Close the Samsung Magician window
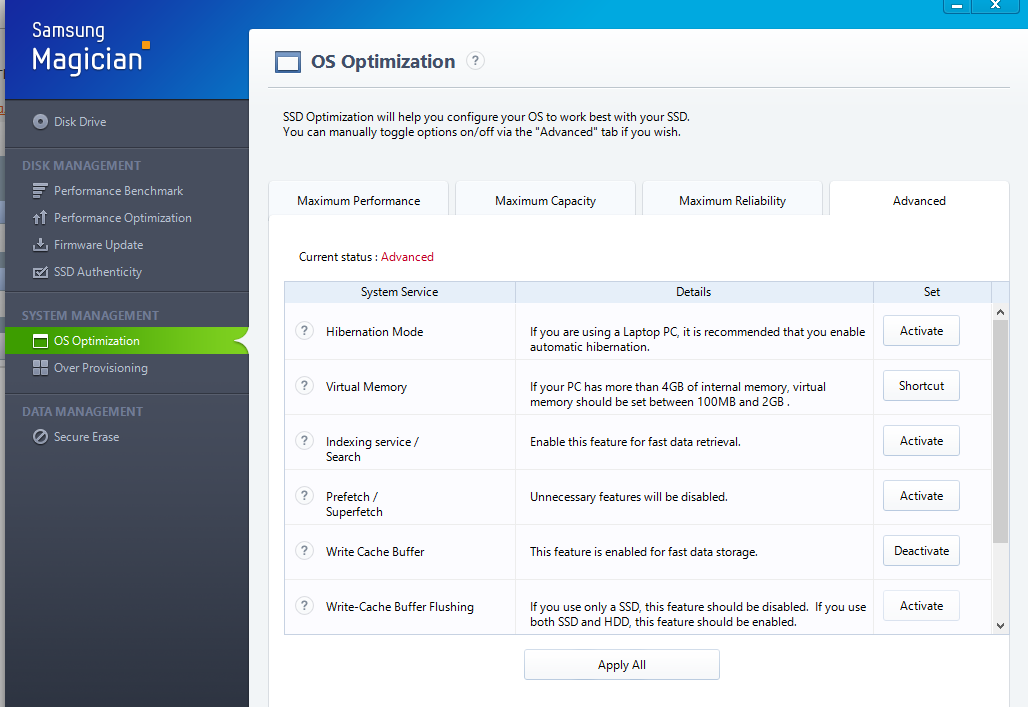The image size is (1028, 707). (x=995, y=5)
